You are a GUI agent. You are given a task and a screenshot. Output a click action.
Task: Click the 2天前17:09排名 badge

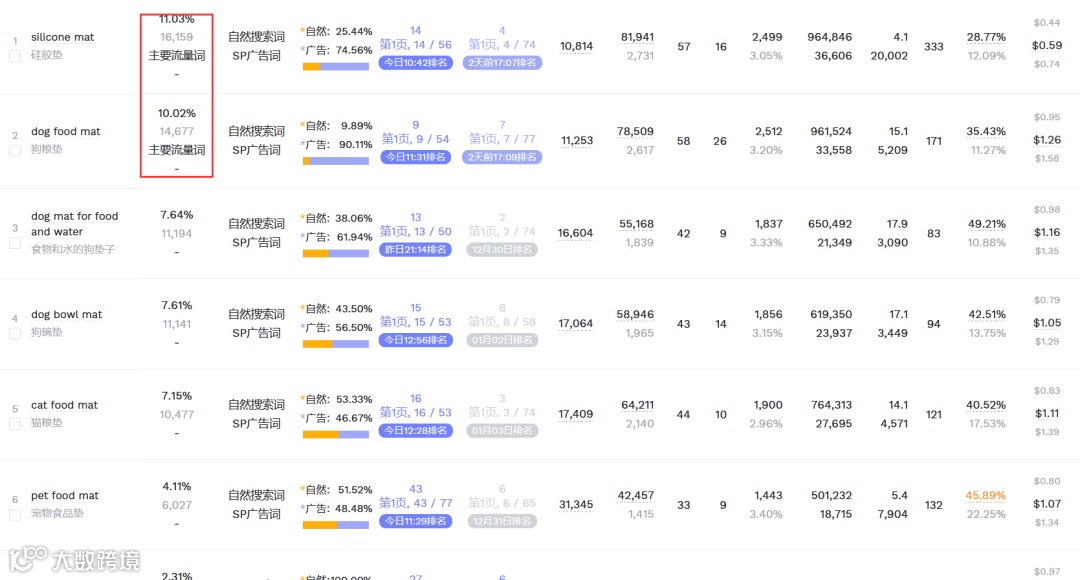pos(503,157)
